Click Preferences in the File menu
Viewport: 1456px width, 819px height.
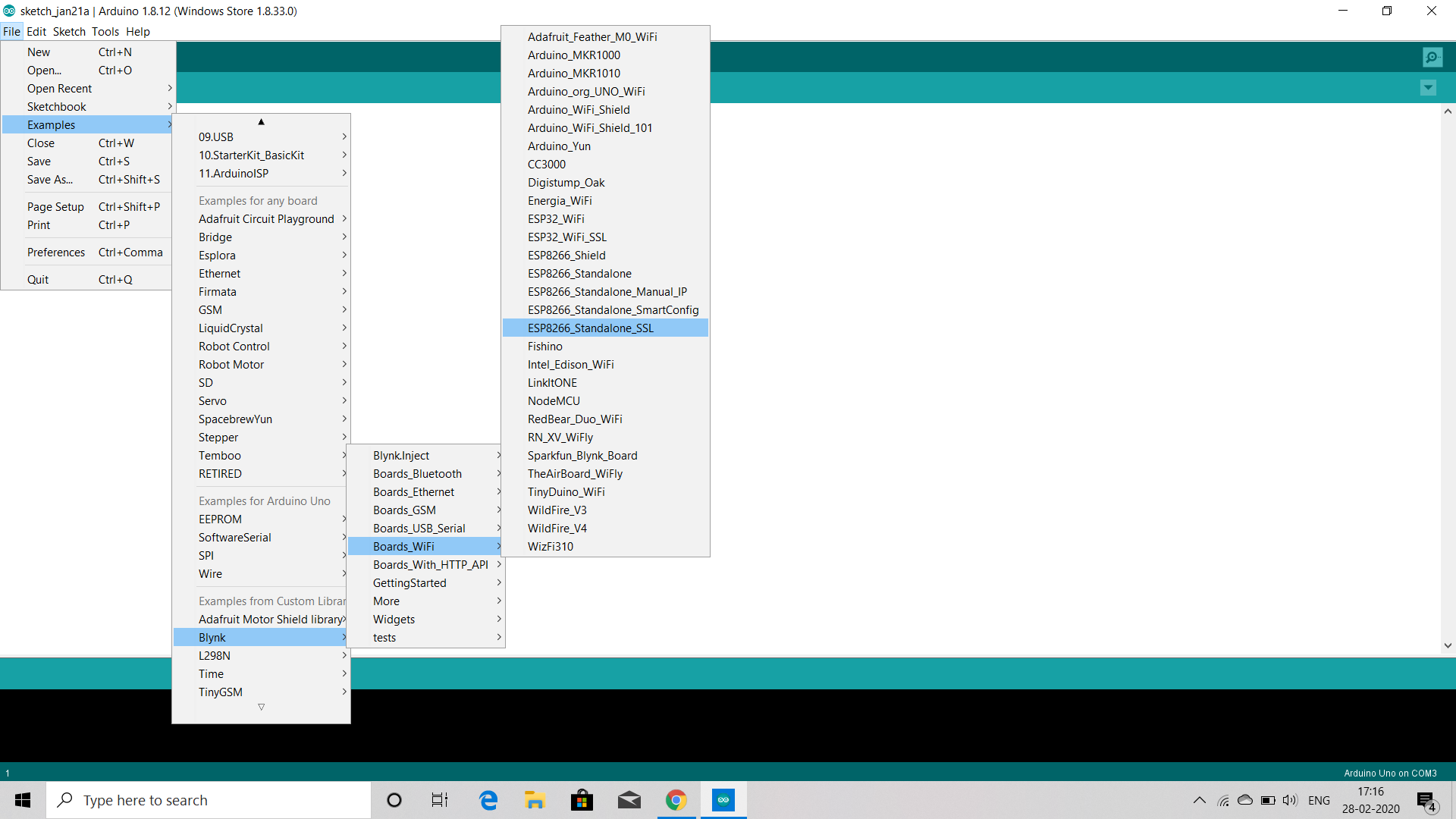(x=56, y=253)
